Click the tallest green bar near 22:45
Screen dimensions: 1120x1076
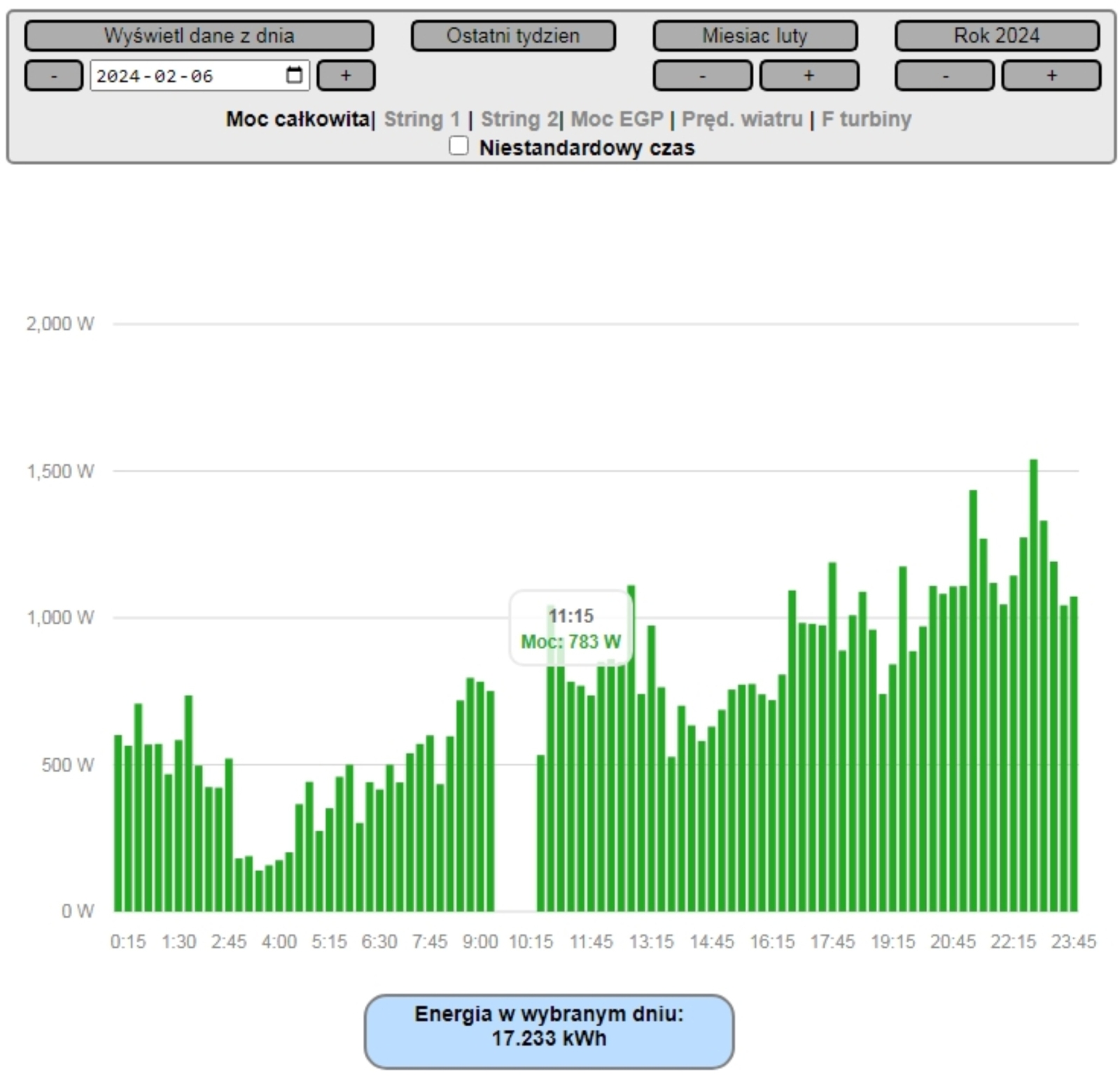(1033, 686)
